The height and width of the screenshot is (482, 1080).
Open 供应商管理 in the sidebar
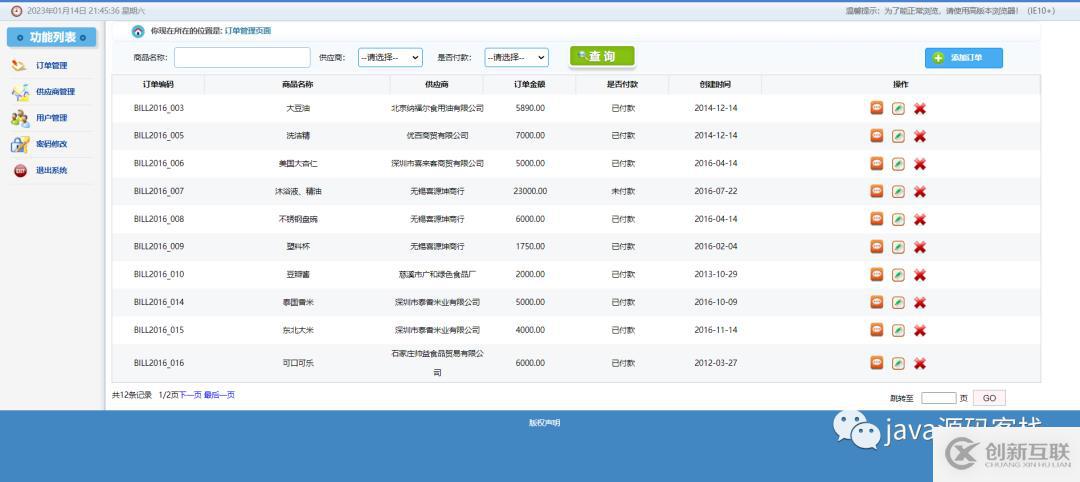point(55,92)
